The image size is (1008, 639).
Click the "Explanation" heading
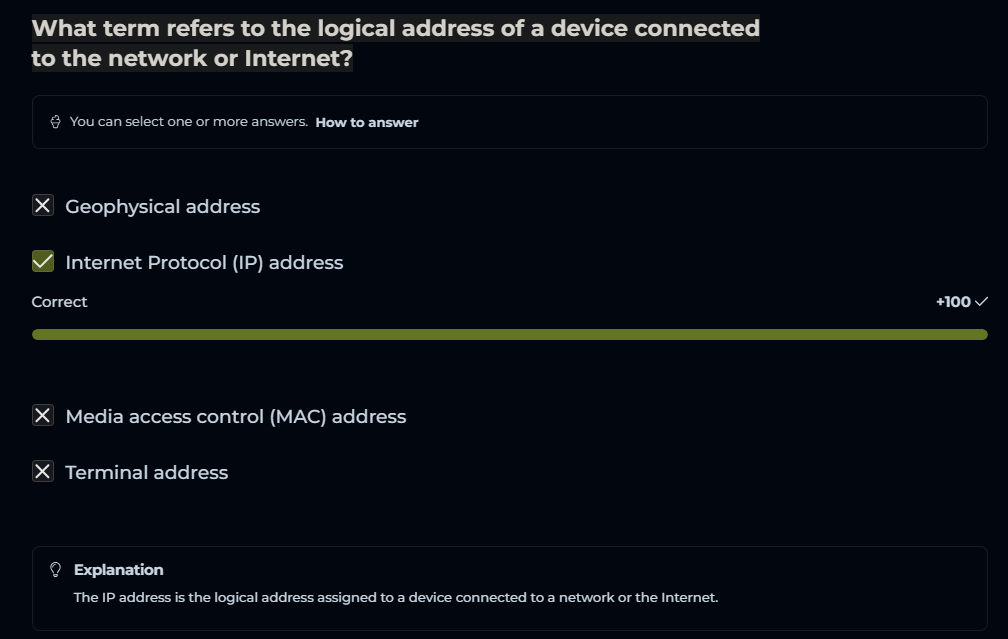[118, 570]
